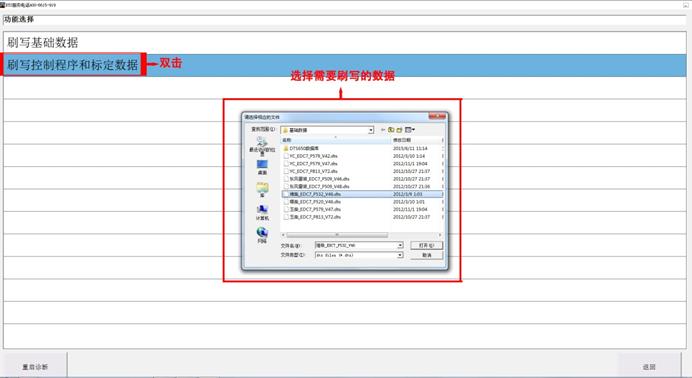Viewport: 692px width, 378px height.
Task: Open the recent places shortcut in dialog sidebar
Action: pos(262,146)
